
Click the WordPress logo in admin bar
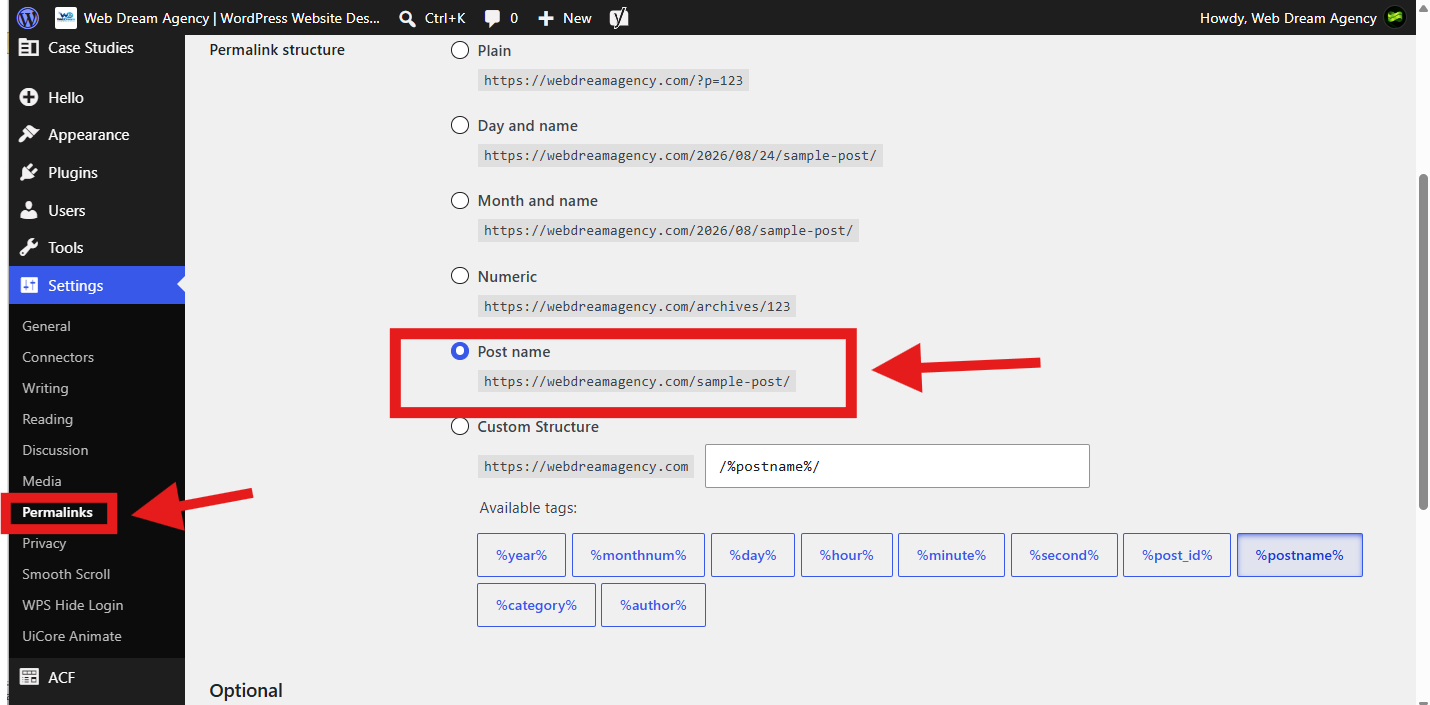28,18
